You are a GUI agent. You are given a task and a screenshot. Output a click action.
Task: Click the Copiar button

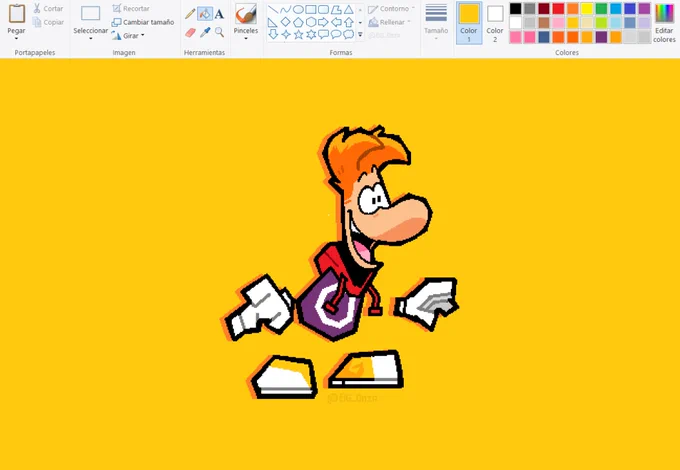49,22
